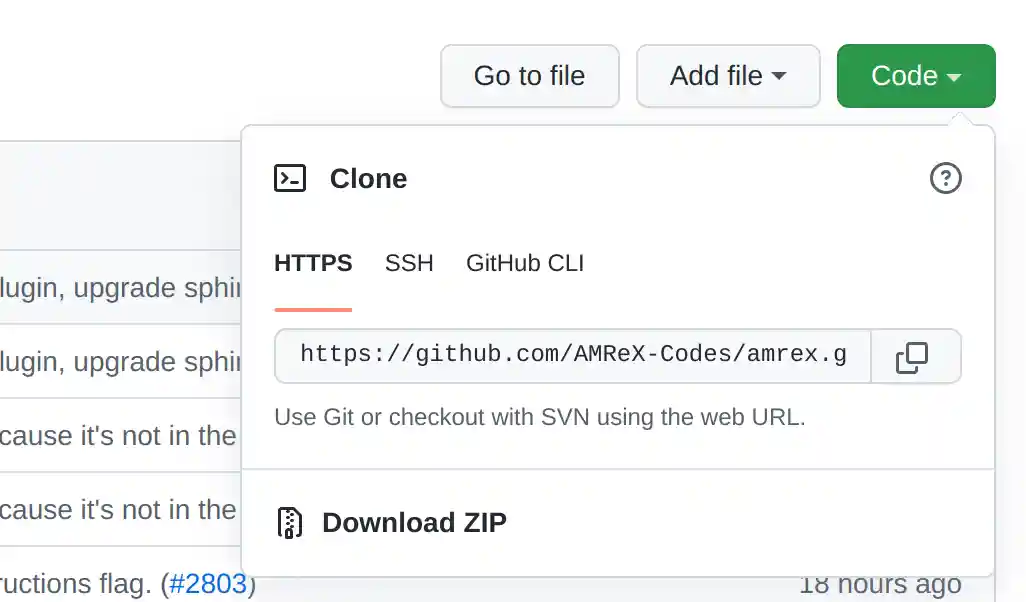Switch to the SSH tab
1026x602 pixels.
pyautogui.click(x=408, y=263)
